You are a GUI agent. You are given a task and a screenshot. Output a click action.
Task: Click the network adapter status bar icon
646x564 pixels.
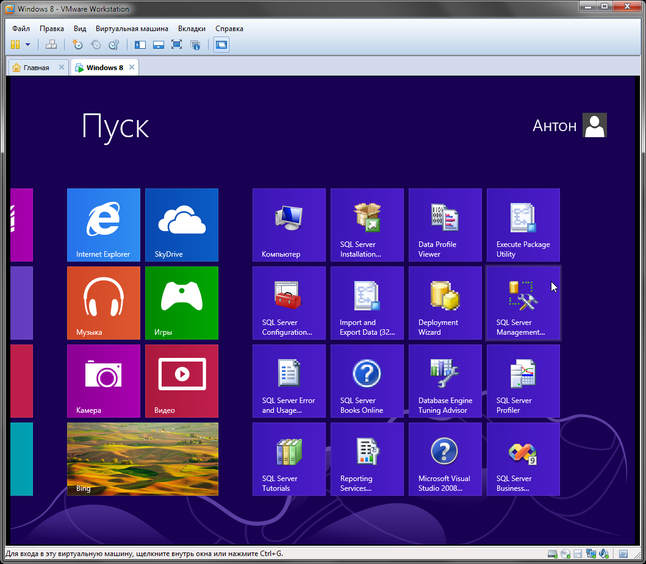click(x=591, y=554)
